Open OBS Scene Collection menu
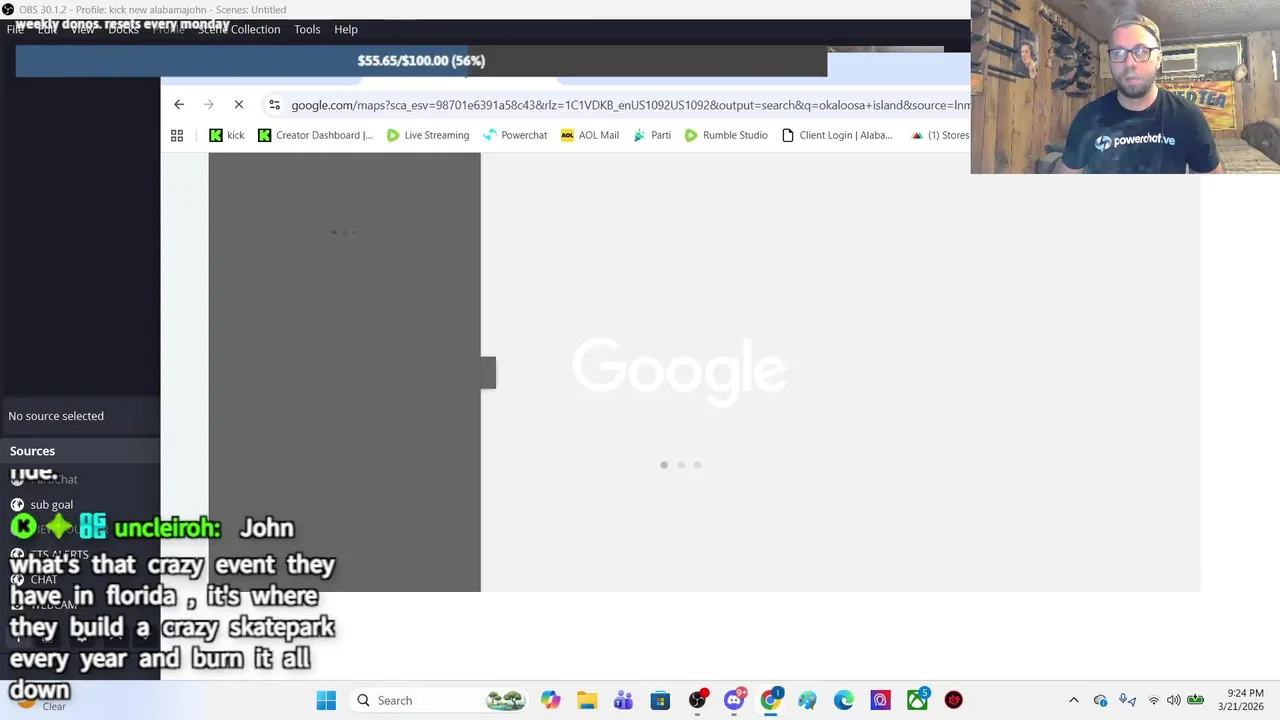This screenshot has height=720, width=1280. pos(239,29)
